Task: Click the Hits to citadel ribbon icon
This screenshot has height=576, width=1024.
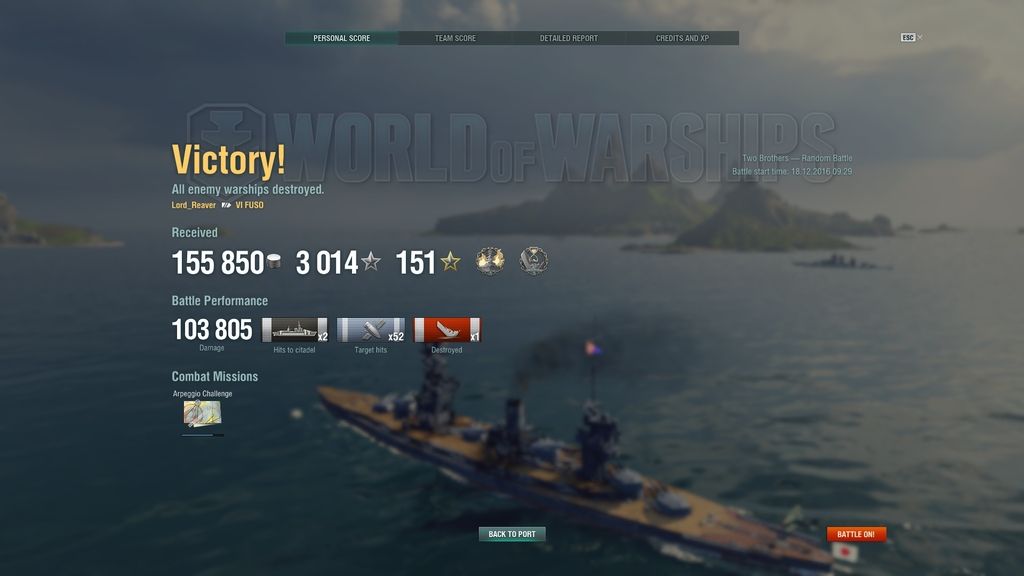Action: [295, 330]
